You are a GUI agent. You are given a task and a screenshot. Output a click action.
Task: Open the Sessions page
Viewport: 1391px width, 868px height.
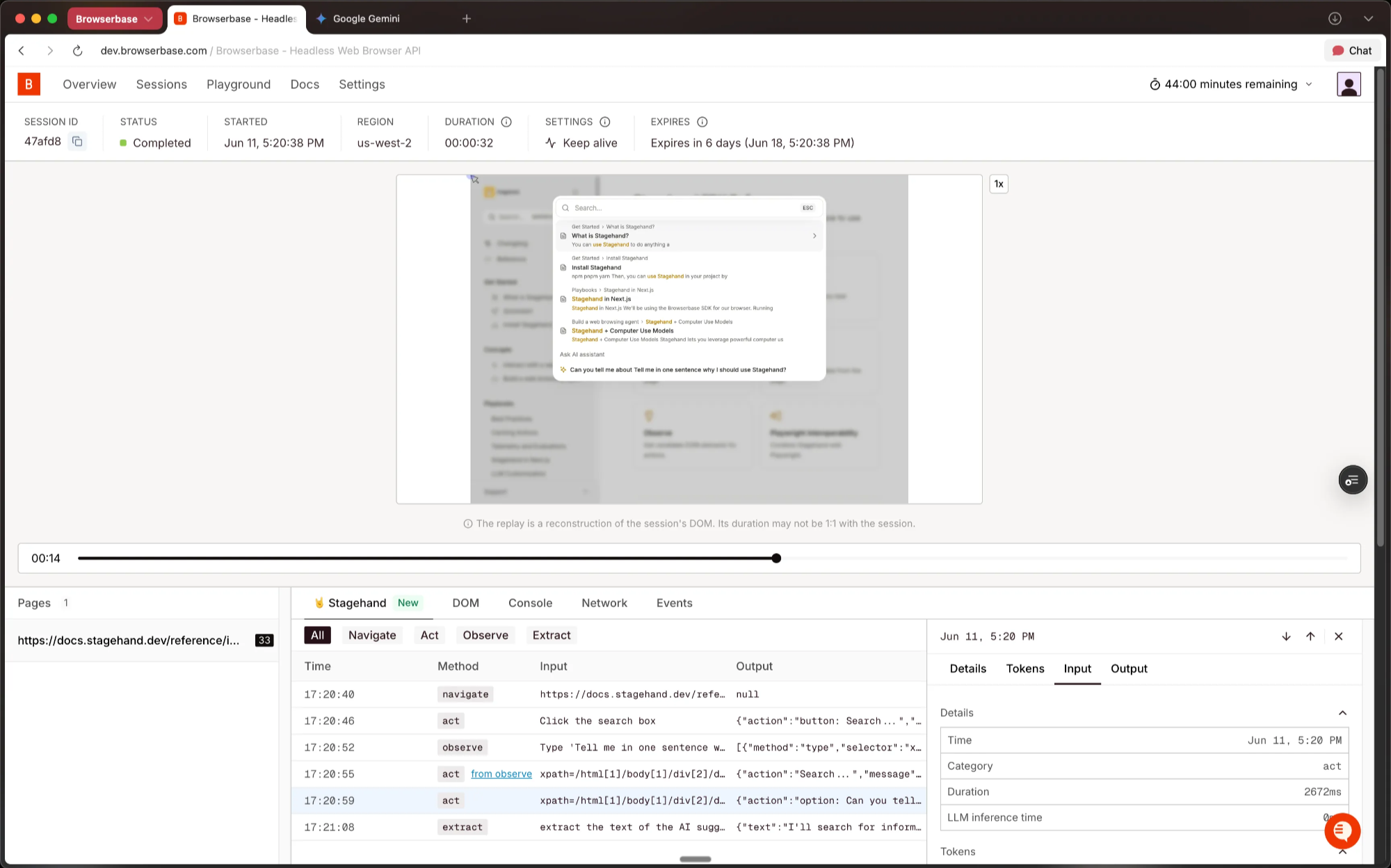161,84
